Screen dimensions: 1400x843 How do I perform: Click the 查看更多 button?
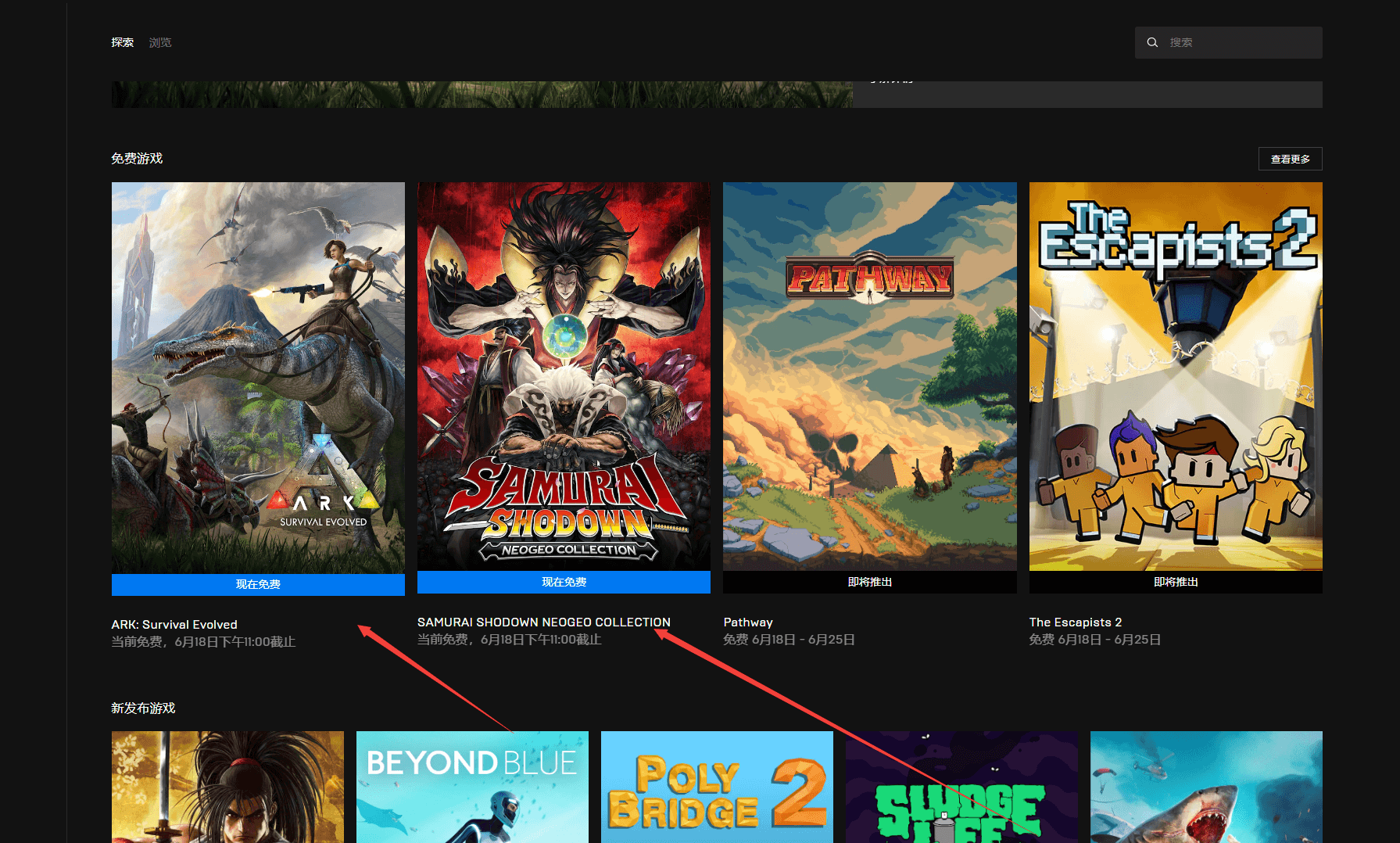coord(1291,159)
